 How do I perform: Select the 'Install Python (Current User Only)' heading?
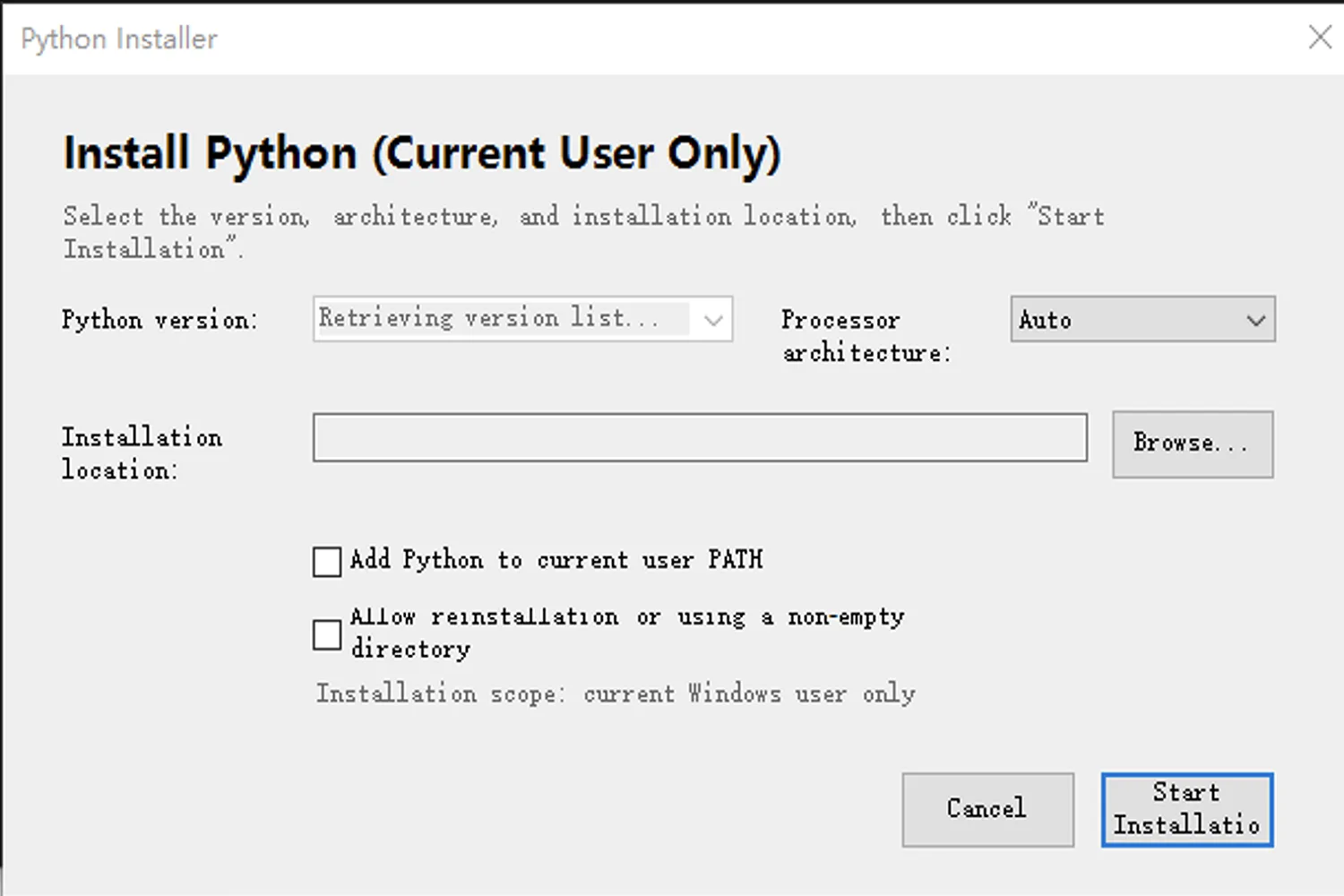coord(422,153)
